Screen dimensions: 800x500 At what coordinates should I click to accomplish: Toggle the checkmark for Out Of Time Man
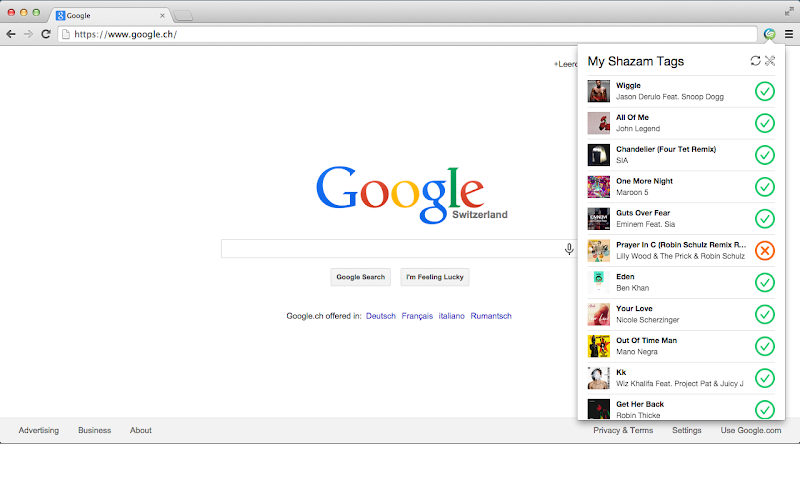tap(764, 346)
